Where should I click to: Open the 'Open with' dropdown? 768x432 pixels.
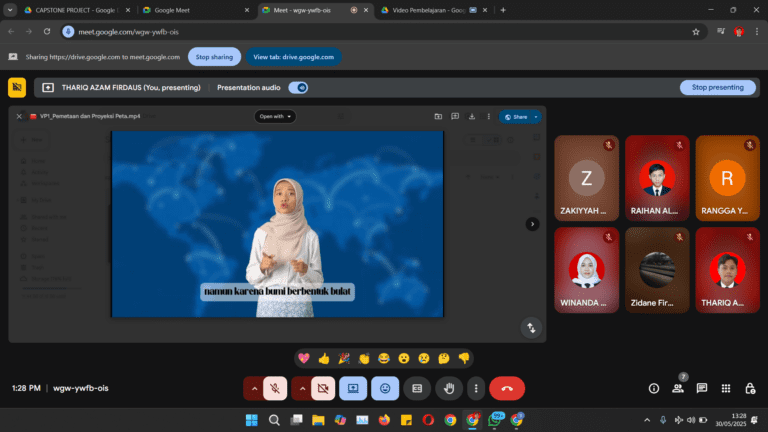[275, 117]
